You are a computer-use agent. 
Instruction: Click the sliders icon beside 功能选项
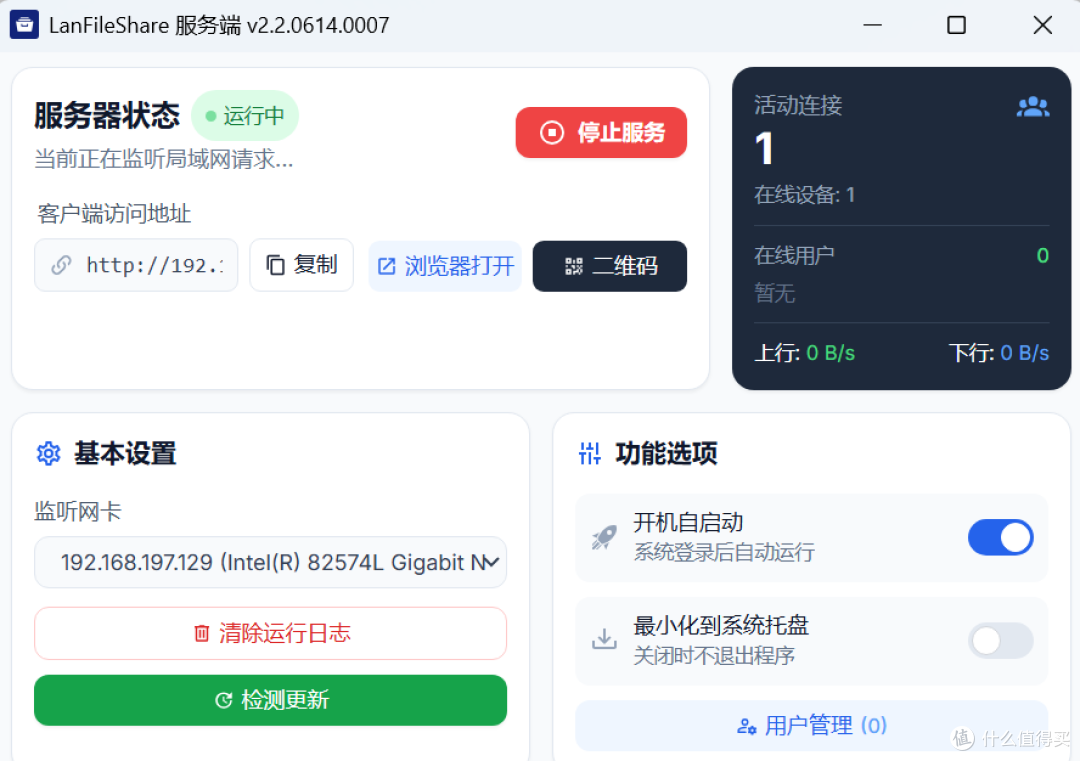(x=590, y=454)
